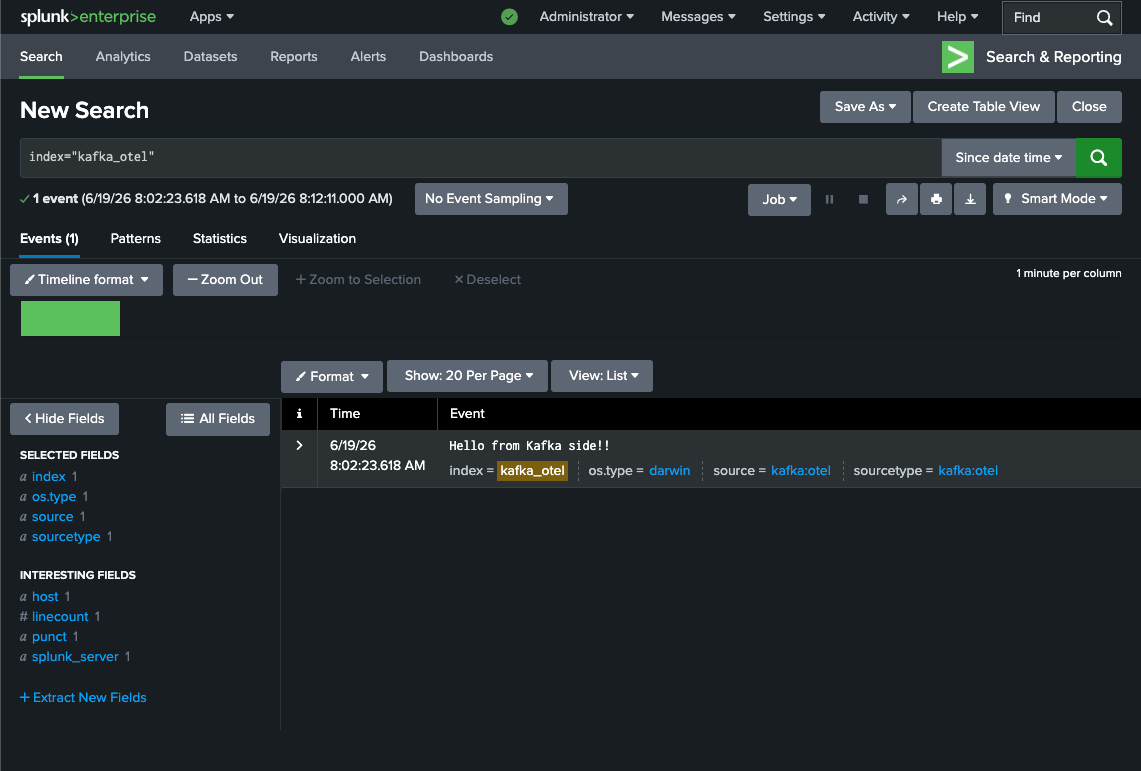Switch to the Search nav tab
1141x771 pixels.
pos(41,57)
